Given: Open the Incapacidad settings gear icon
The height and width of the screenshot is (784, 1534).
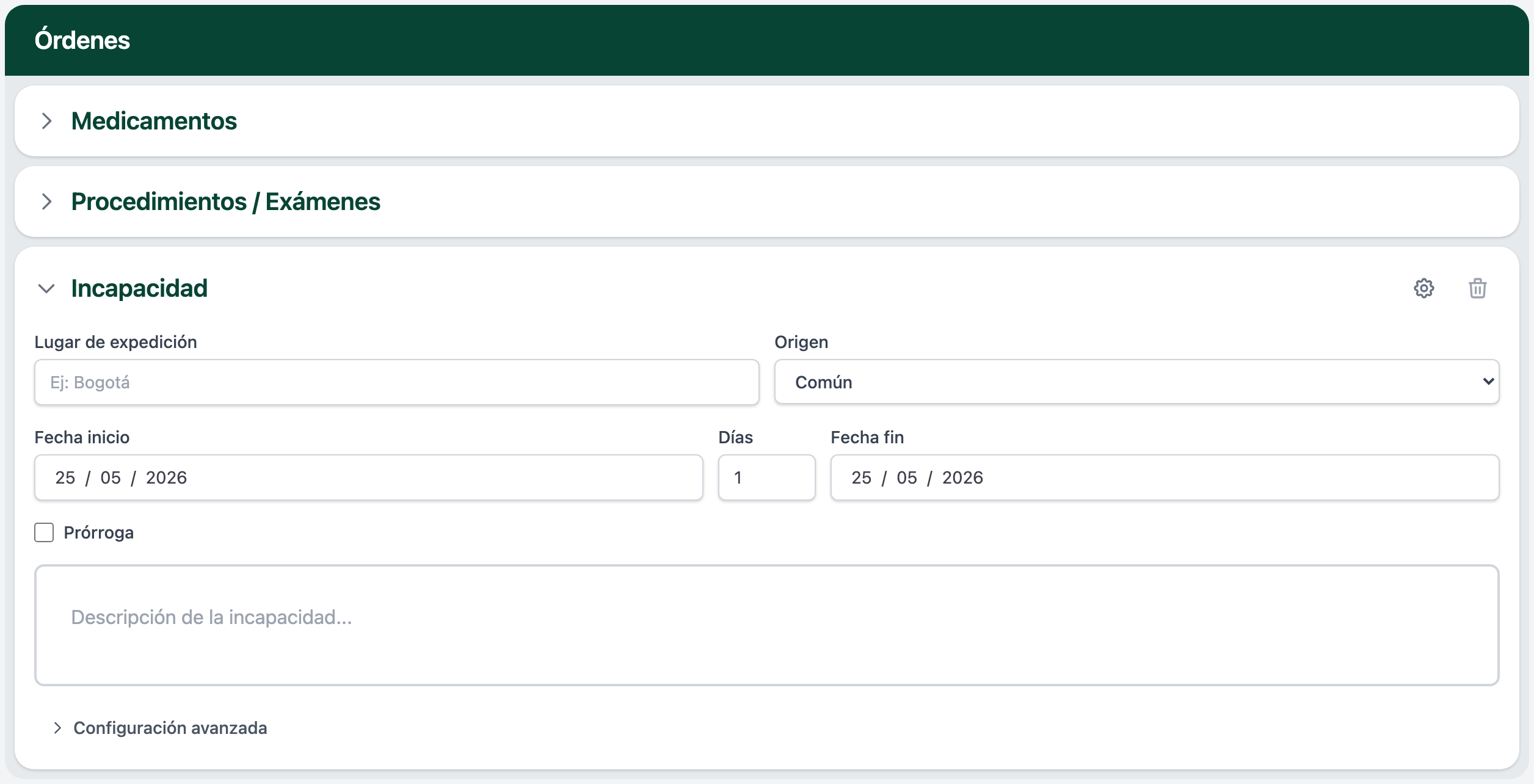Looking at the screenshot, I should click(1423, 288).
